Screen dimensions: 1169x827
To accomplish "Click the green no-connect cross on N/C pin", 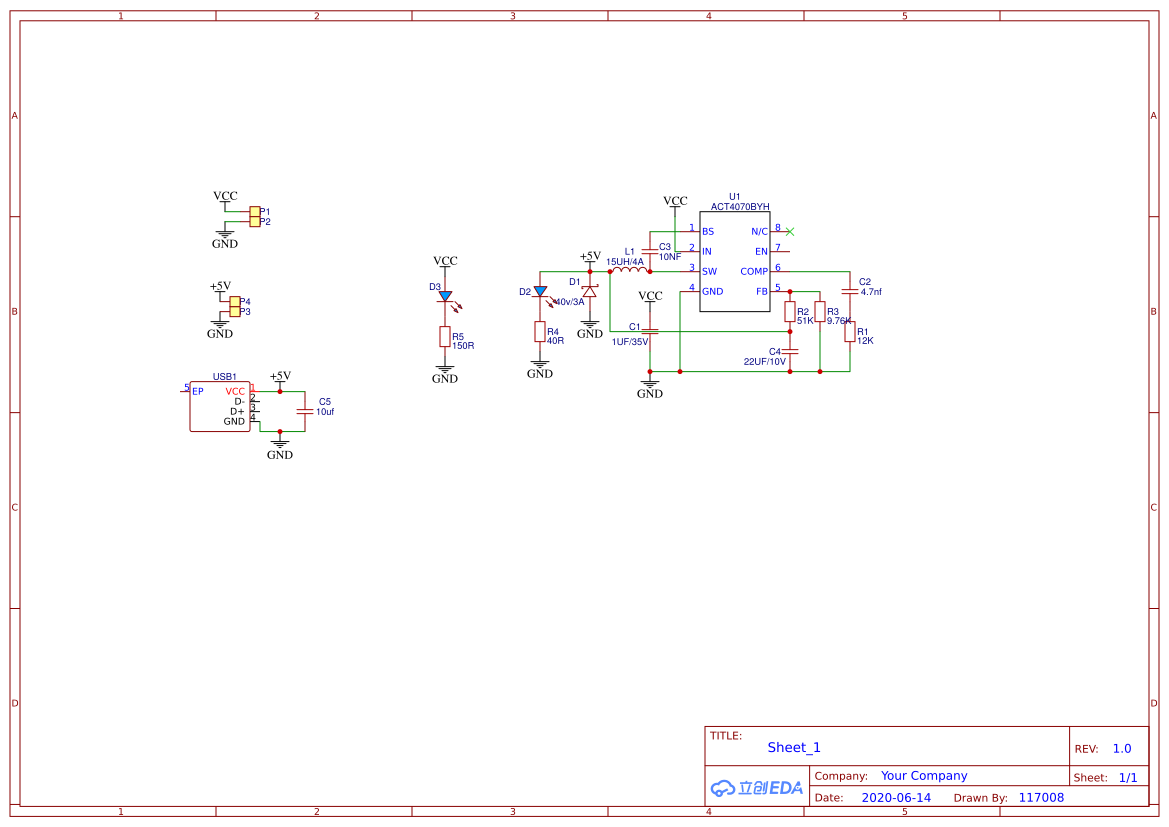I will tap(790, 231).
